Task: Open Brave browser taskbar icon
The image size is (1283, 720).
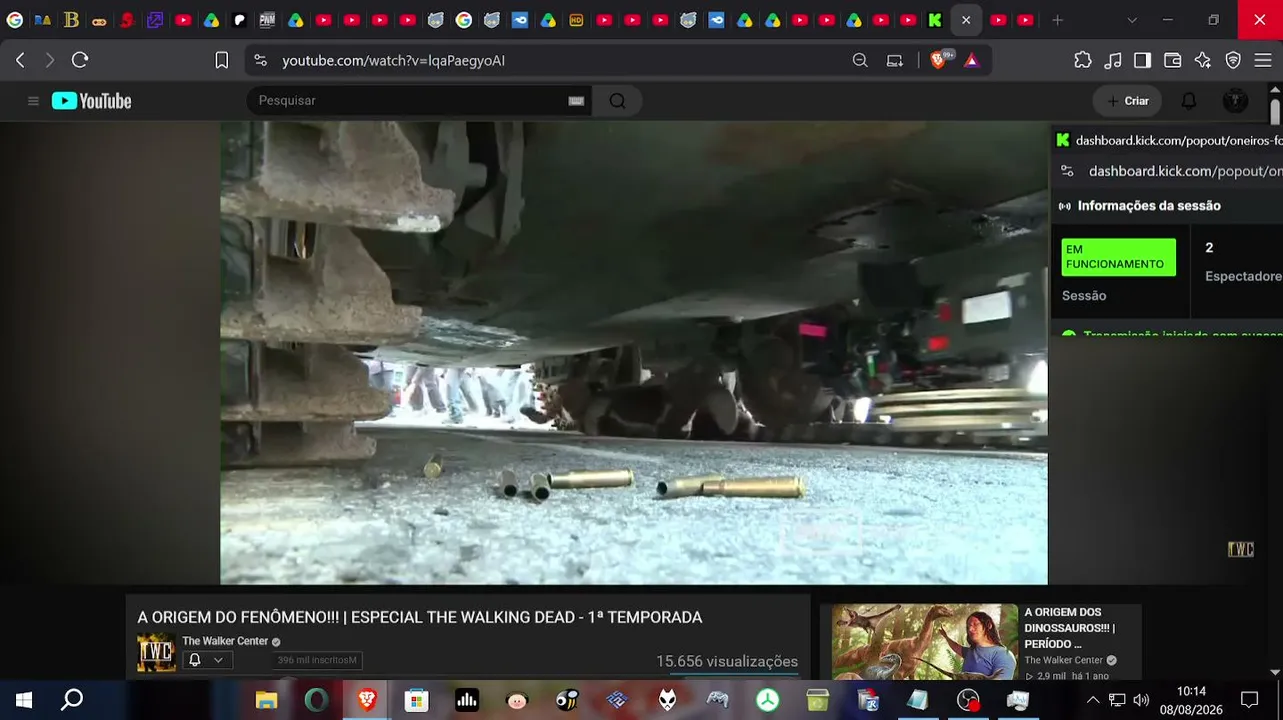Action: [x=367, y=700]
